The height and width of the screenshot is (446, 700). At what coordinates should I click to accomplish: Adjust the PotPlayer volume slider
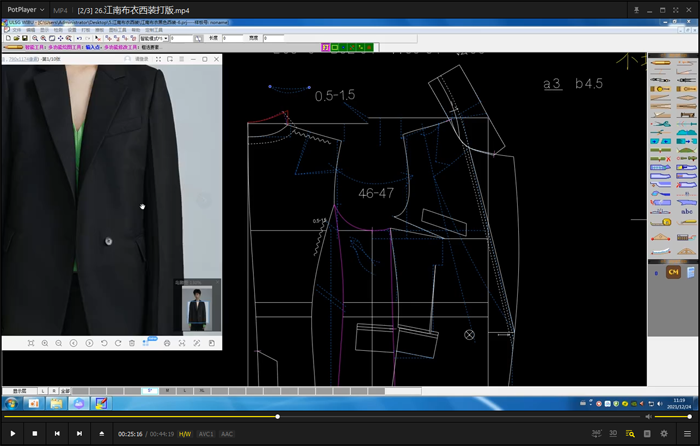coord(673,417)
